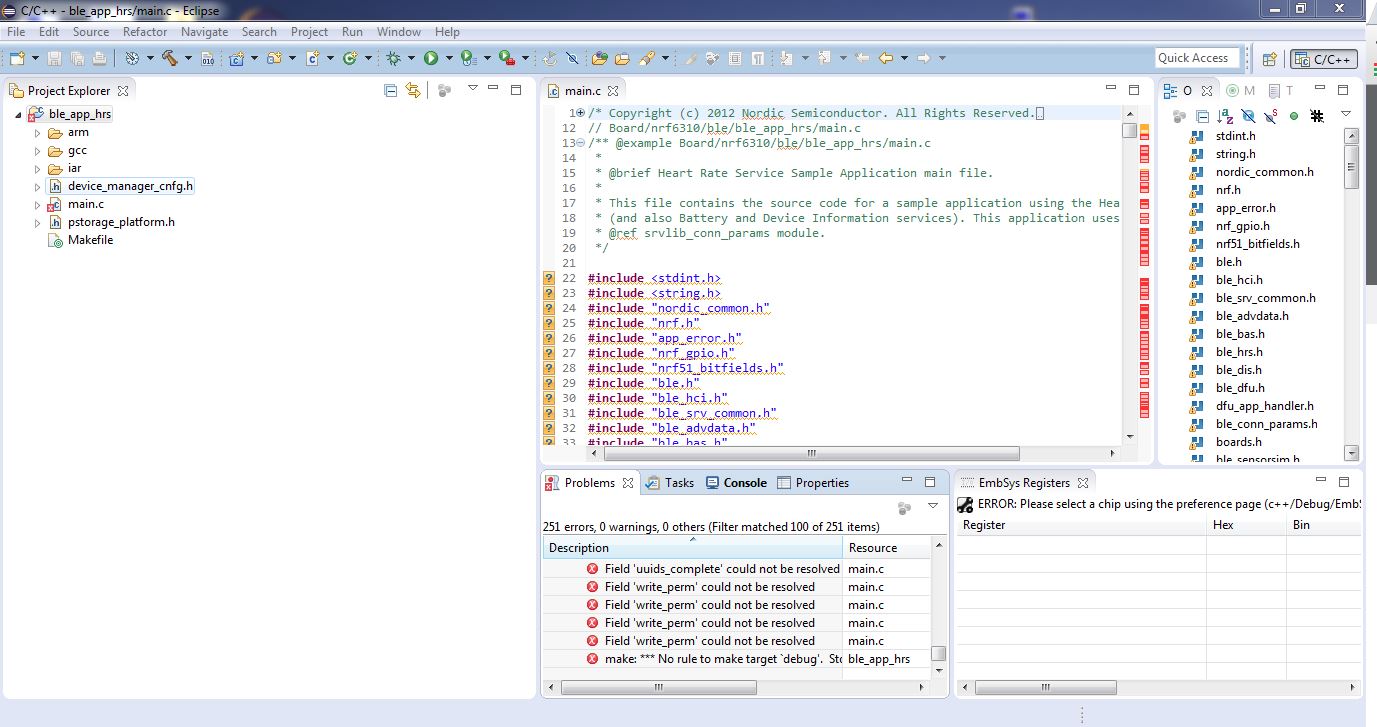
Task: Click the 010 binary toolbar icon
Action: coord(207,58)
